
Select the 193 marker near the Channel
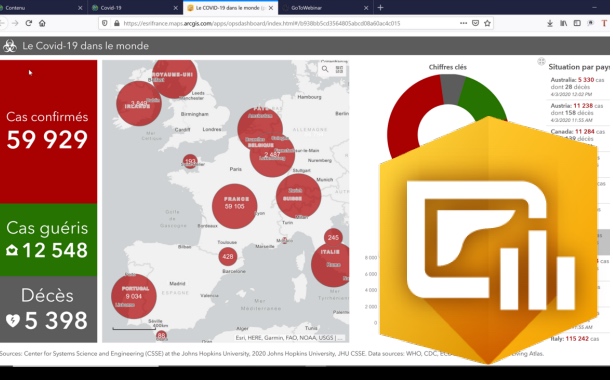[x=190, y=161]
